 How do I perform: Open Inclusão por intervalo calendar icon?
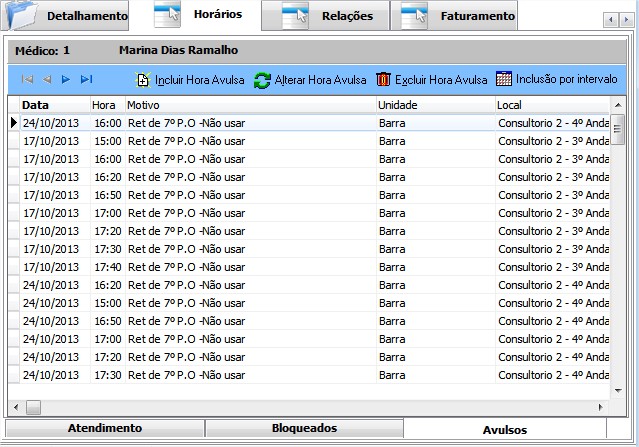coord(504,79)
